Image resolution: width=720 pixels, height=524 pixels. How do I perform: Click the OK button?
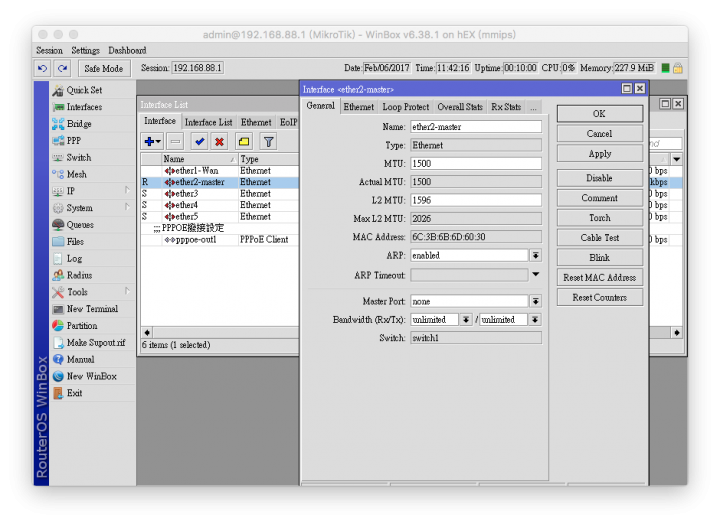(x=600, y=114)
